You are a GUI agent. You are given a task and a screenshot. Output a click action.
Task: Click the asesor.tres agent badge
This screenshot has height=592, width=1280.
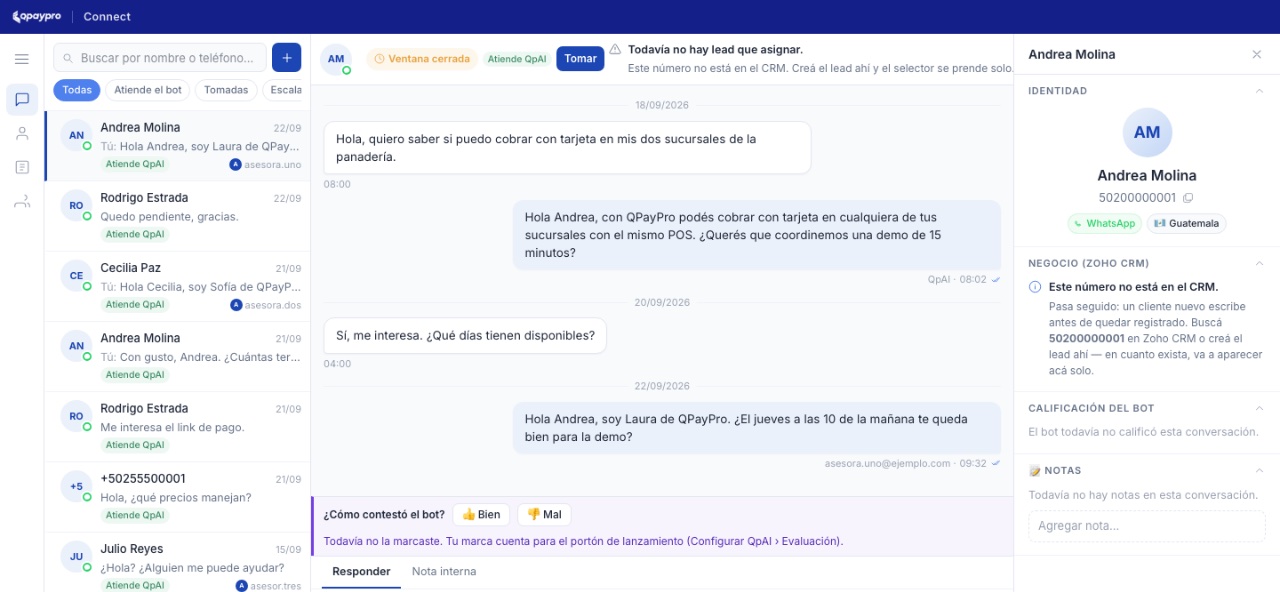pos(268,586)
